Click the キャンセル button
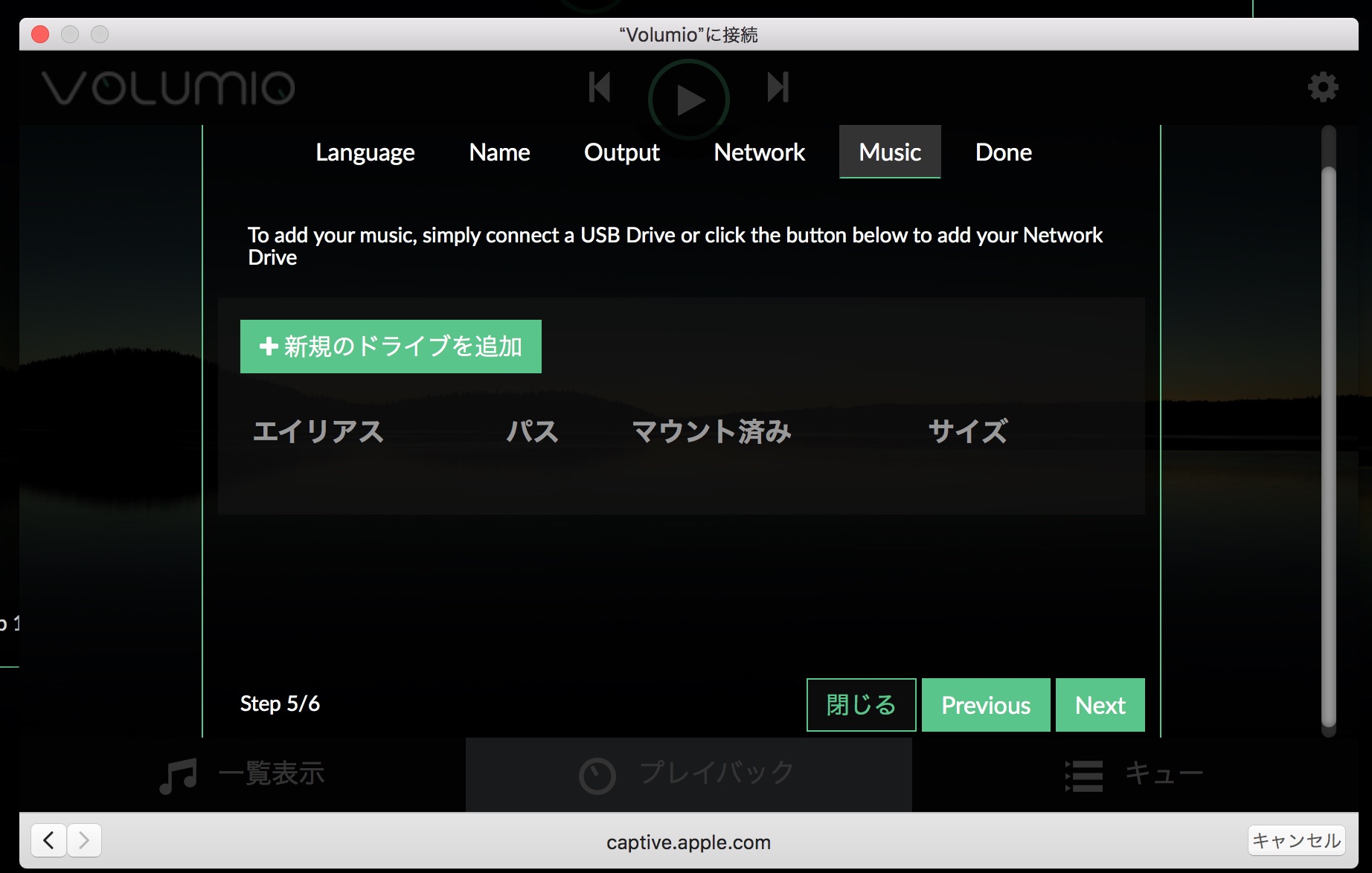The height and width of the screenshot is (873, 1372). [x=1296, y=841]
